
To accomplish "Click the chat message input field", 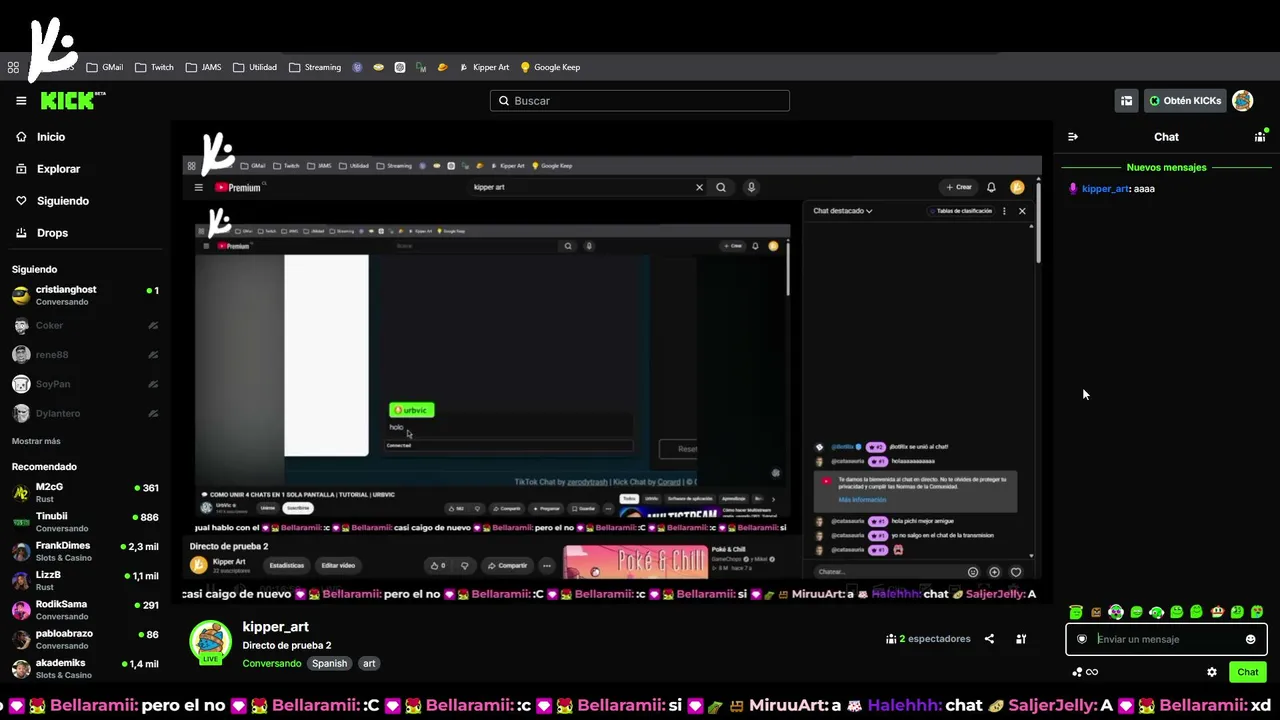I will pos(1167,639).
